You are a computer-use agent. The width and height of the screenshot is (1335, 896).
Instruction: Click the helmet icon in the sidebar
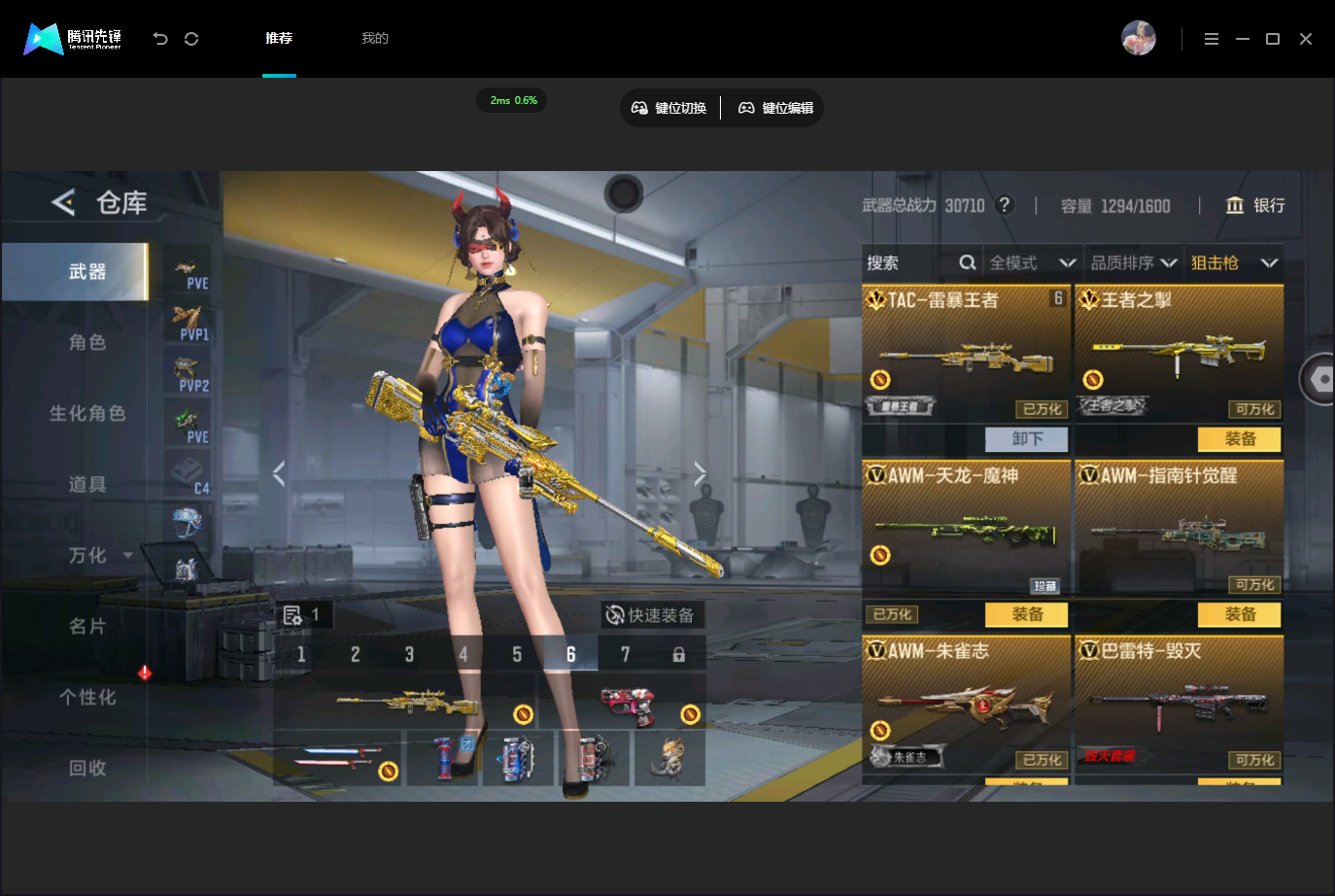point(188,523)
